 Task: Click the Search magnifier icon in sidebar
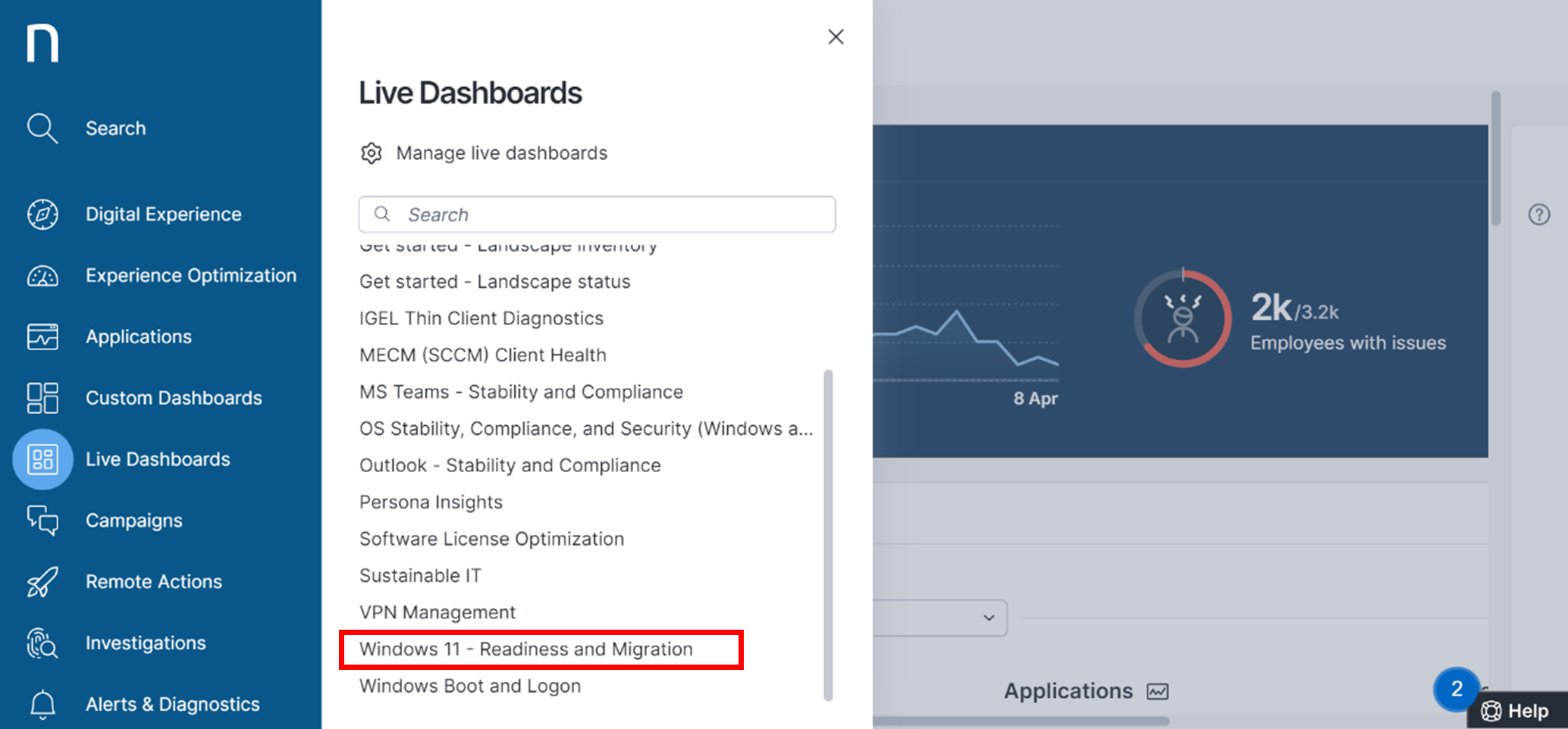42,129
